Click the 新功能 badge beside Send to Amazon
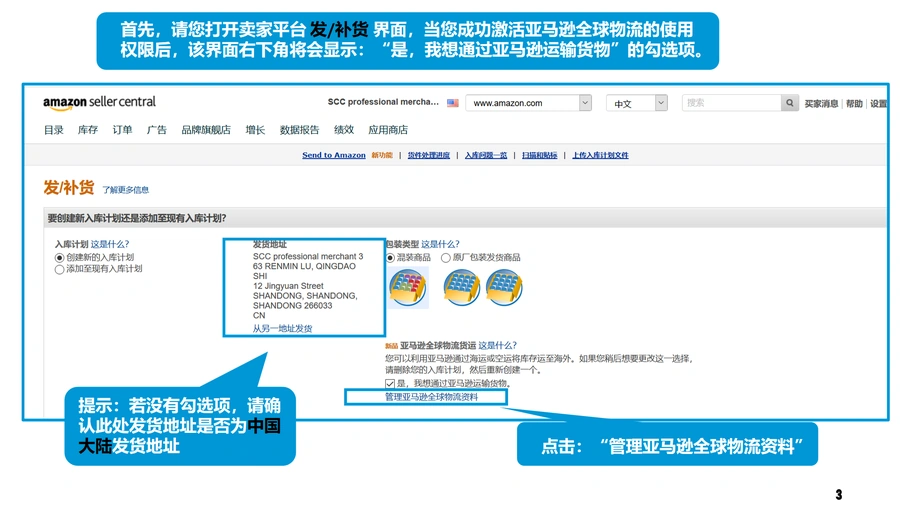This screenshot has height=506, width=900. click(x=382, y=155)
